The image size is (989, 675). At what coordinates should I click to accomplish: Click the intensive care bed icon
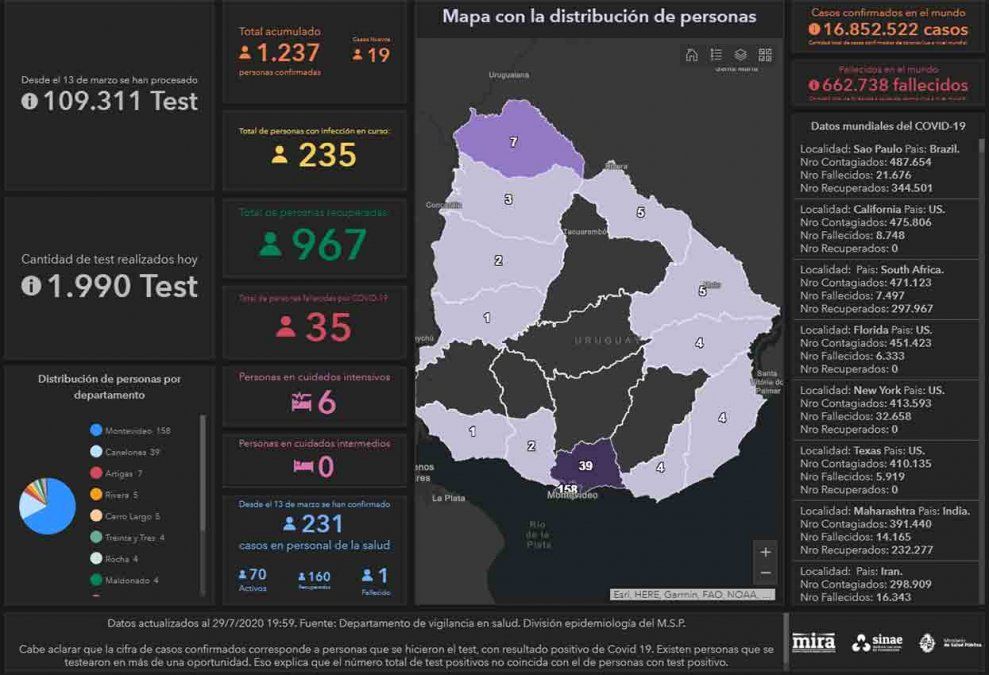pos(300,403)
